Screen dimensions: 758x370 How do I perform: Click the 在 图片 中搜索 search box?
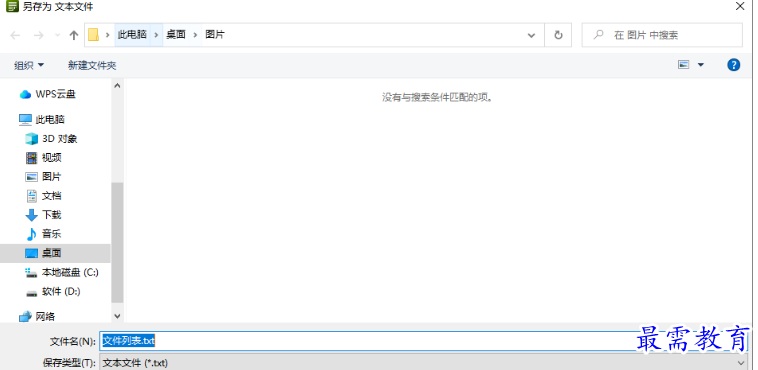point(662,35)
